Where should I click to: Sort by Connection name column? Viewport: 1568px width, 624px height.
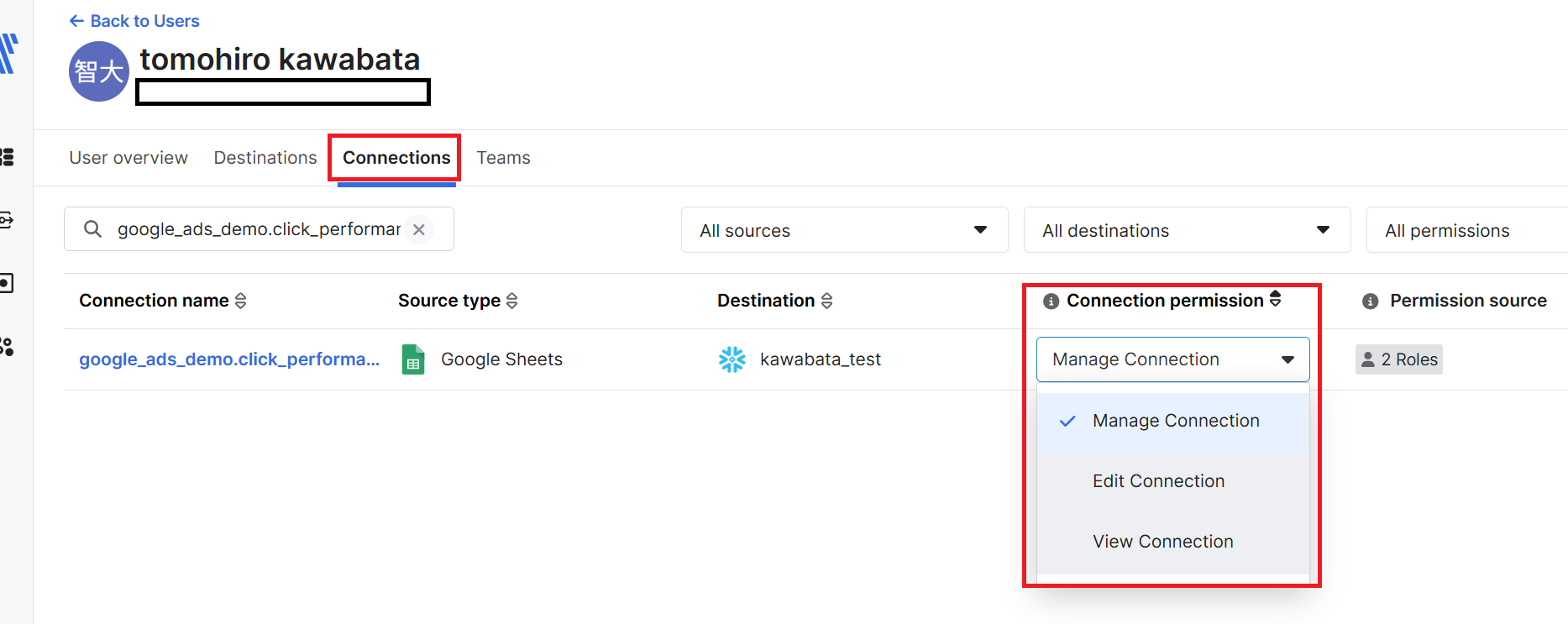(x=240, y=301)
